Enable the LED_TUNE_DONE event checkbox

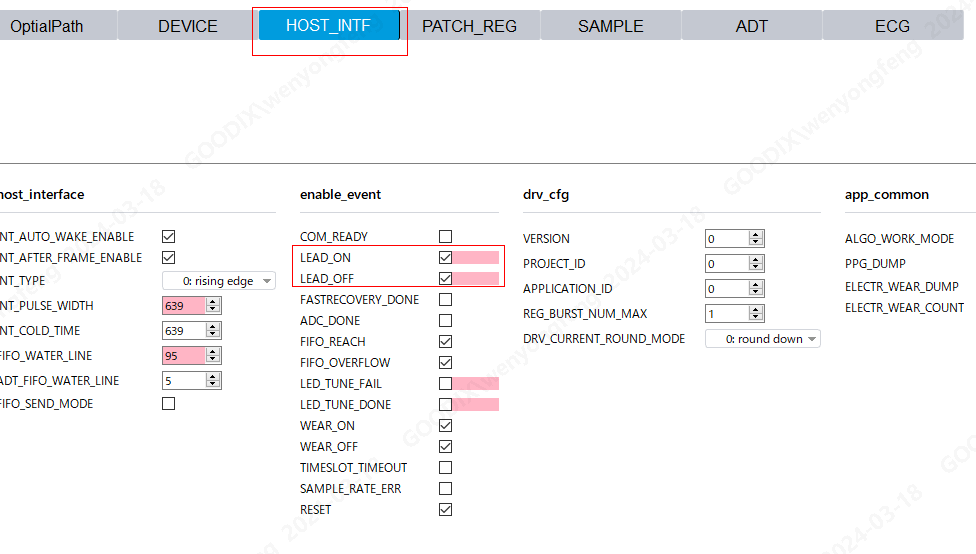(445, 405)
